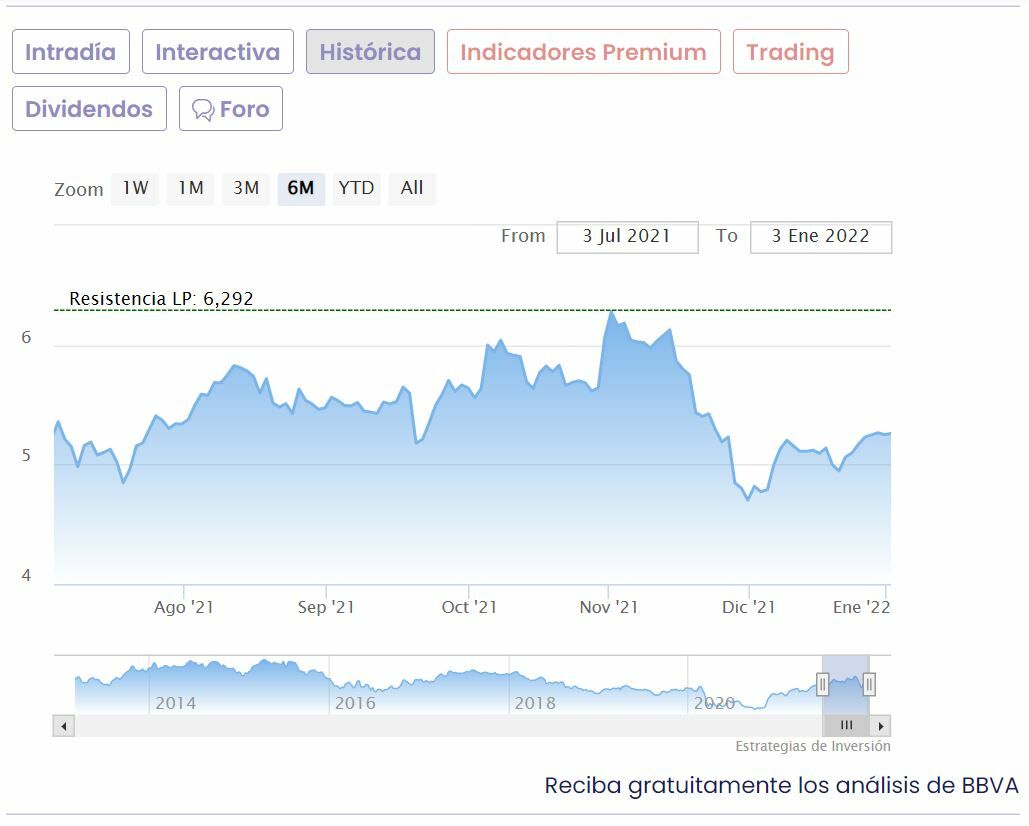Image resolution: width=1029 pixels, height=826 pixels.
Task: Select the 6M zoom button
Action: click(x=301, y=188)
